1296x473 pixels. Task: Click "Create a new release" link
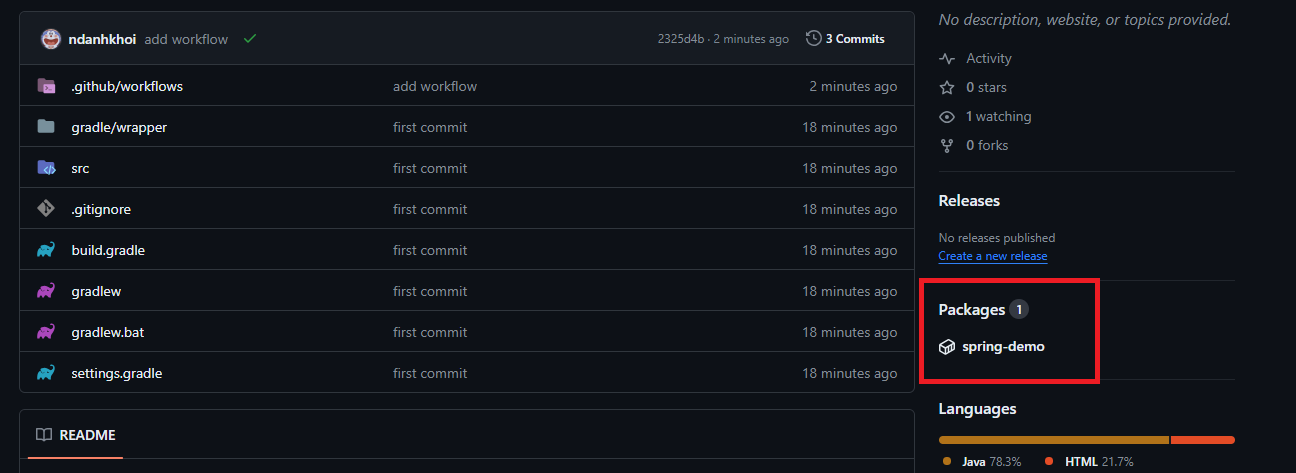[x=993, y=256]
